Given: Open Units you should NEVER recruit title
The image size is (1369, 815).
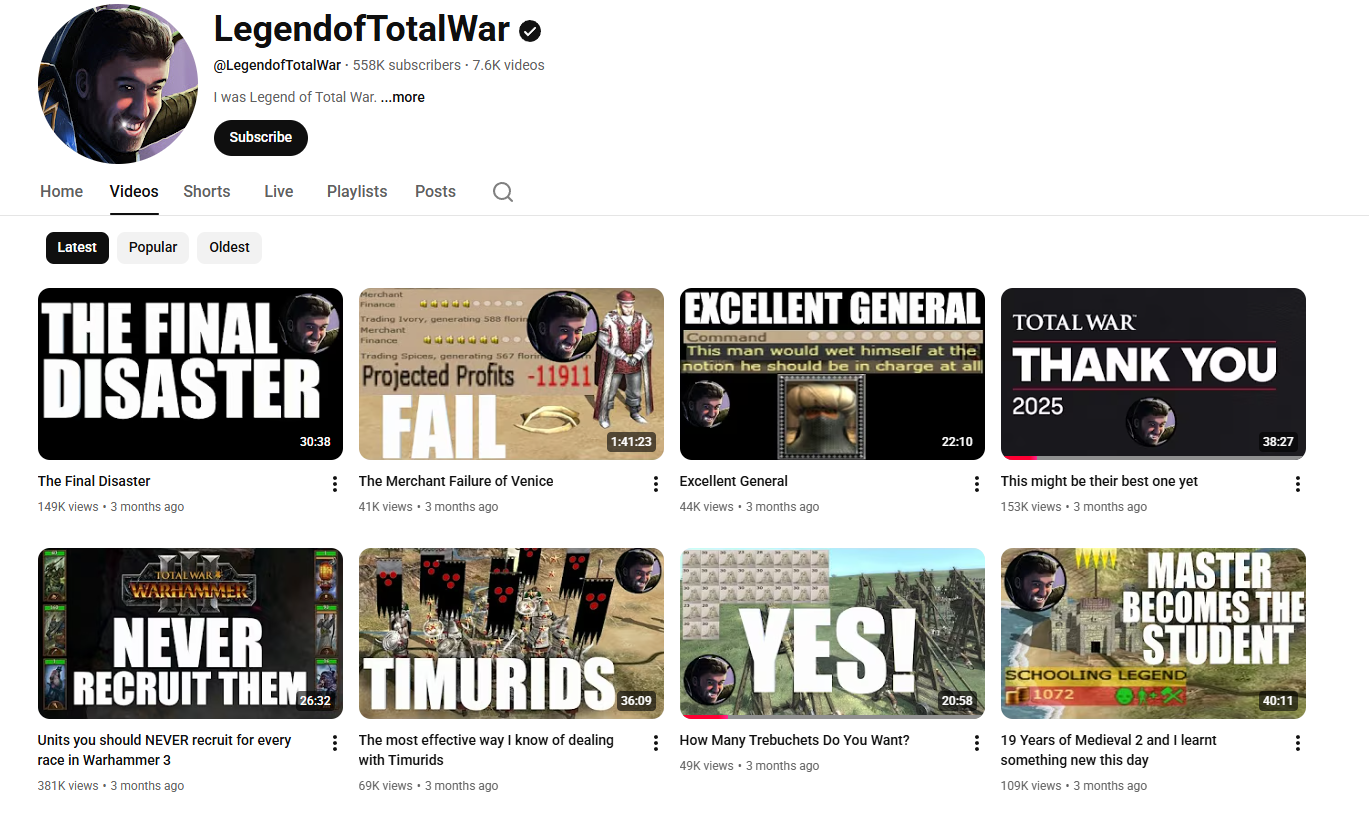Looking at the screenshot, I should [165, 750].
